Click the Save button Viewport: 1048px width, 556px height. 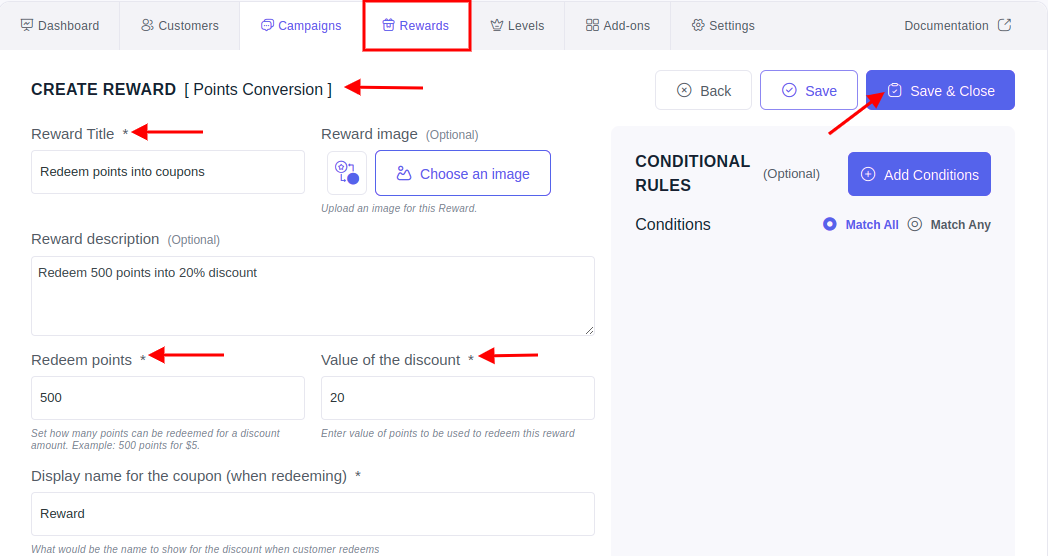(809, 90)
